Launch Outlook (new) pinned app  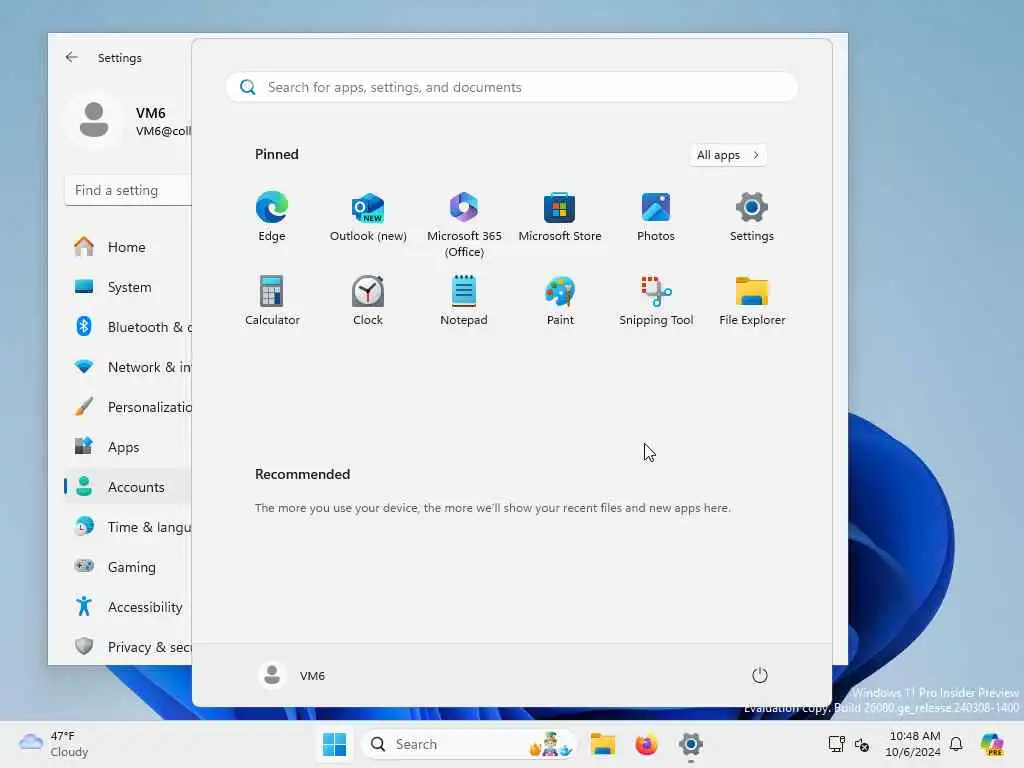coord(368,217)
